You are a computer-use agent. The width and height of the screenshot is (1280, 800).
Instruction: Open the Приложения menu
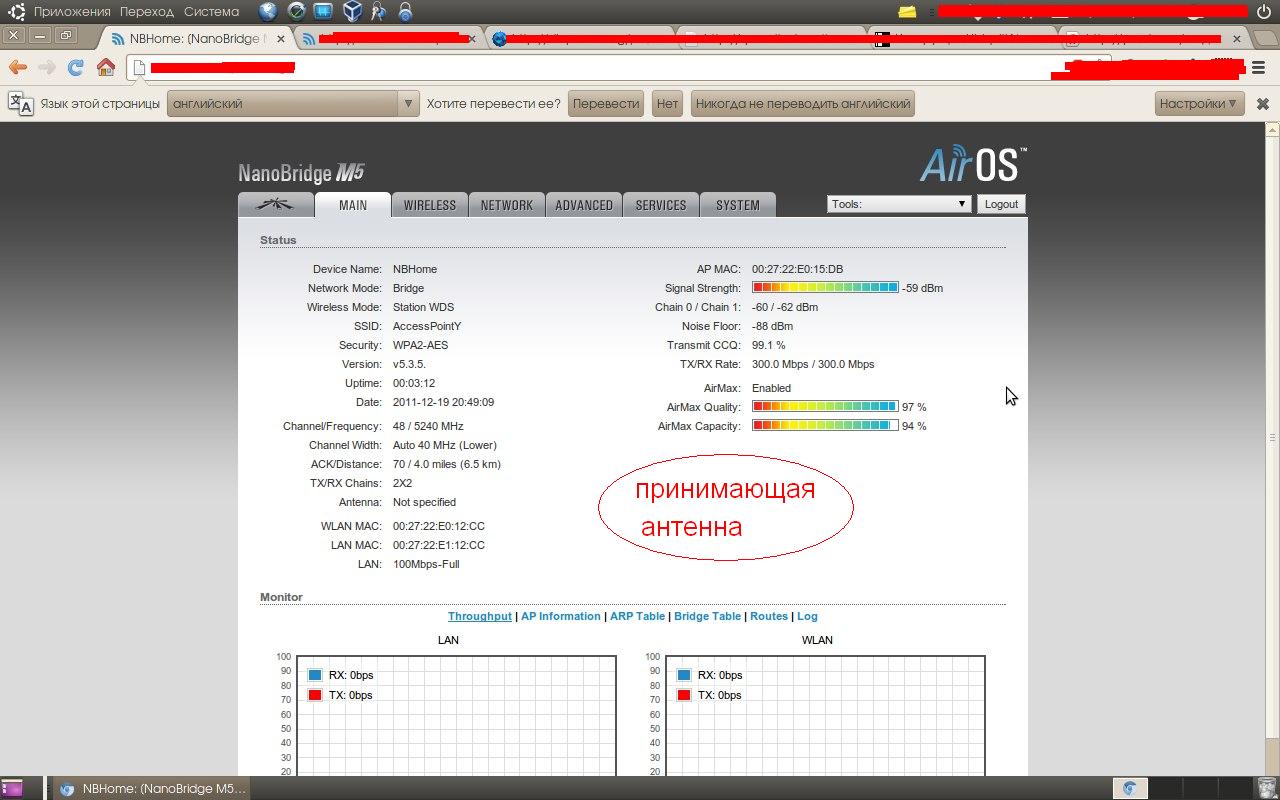pos(72,12)
